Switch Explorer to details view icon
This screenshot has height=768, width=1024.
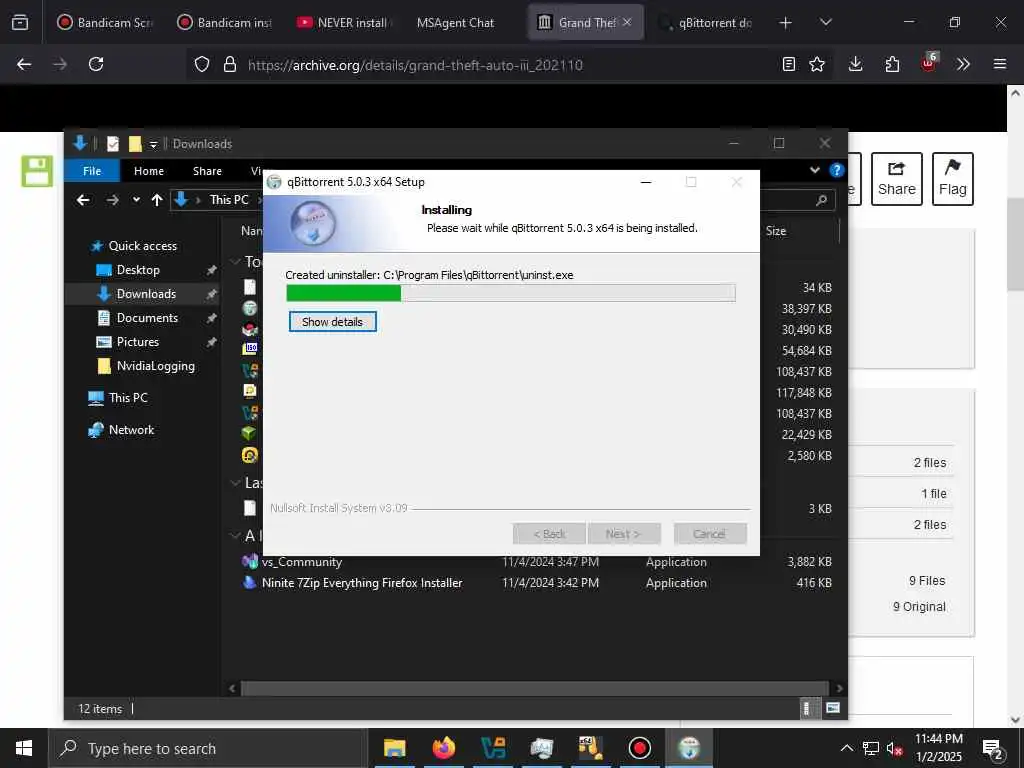tap(807, 709)
